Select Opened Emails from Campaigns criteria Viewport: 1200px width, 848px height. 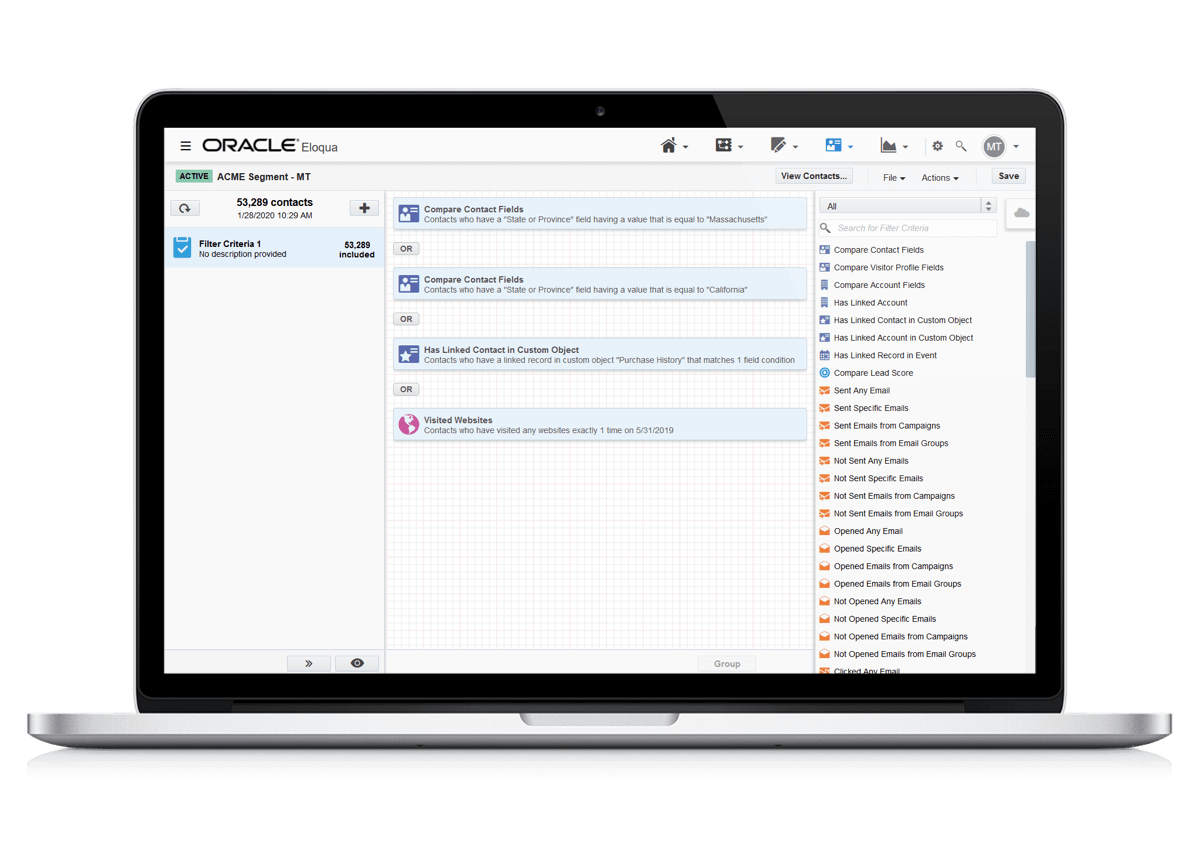[x=893, y=566]
